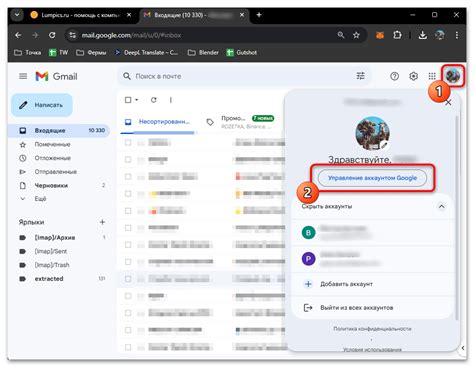View site information icon in address bar

tap(72, 35)
